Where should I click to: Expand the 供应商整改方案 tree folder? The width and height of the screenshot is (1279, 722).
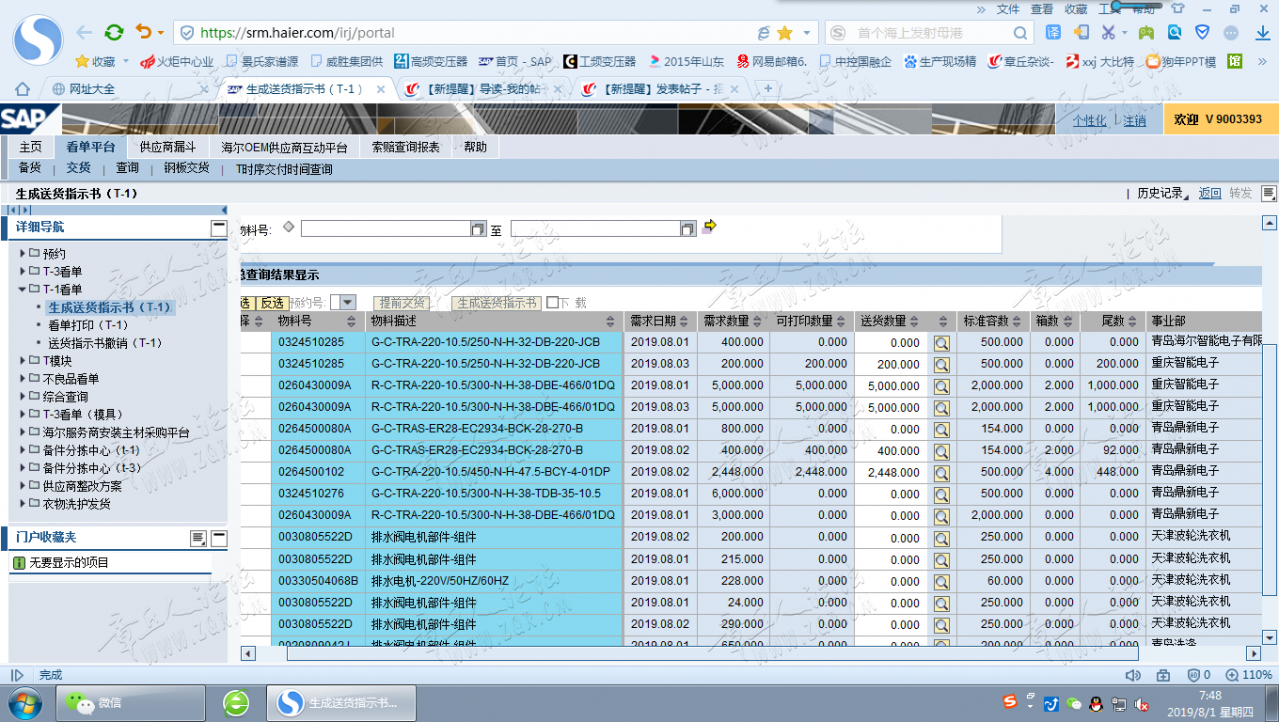(x=23, y=486)
